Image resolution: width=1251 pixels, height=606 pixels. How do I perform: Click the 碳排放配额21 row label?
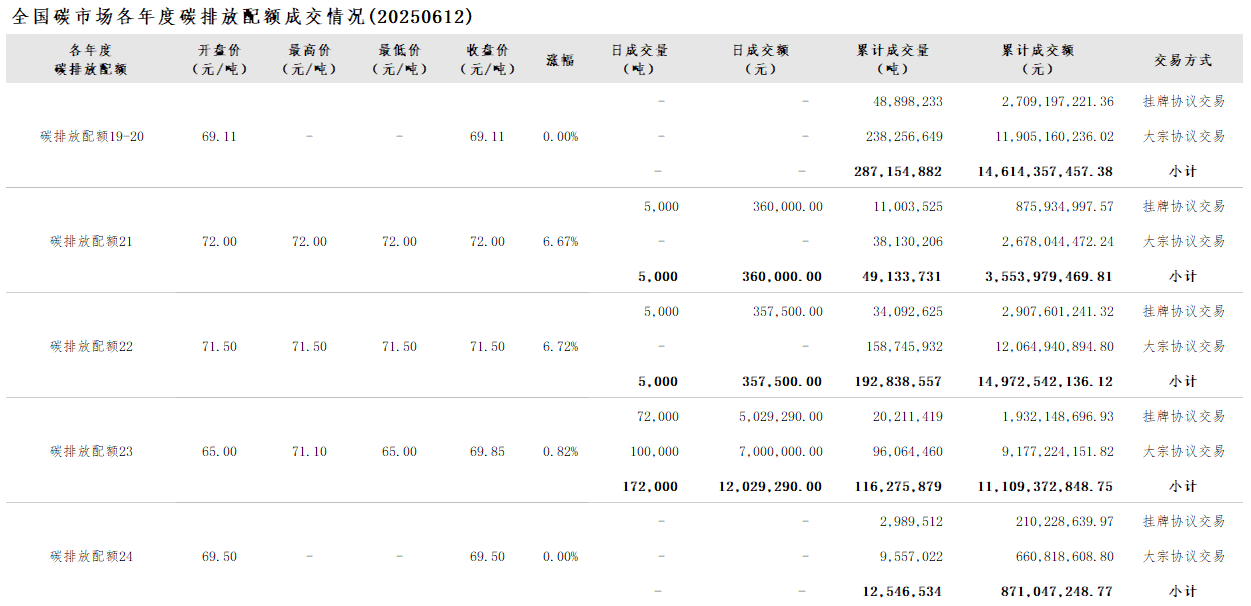[92, 241]
